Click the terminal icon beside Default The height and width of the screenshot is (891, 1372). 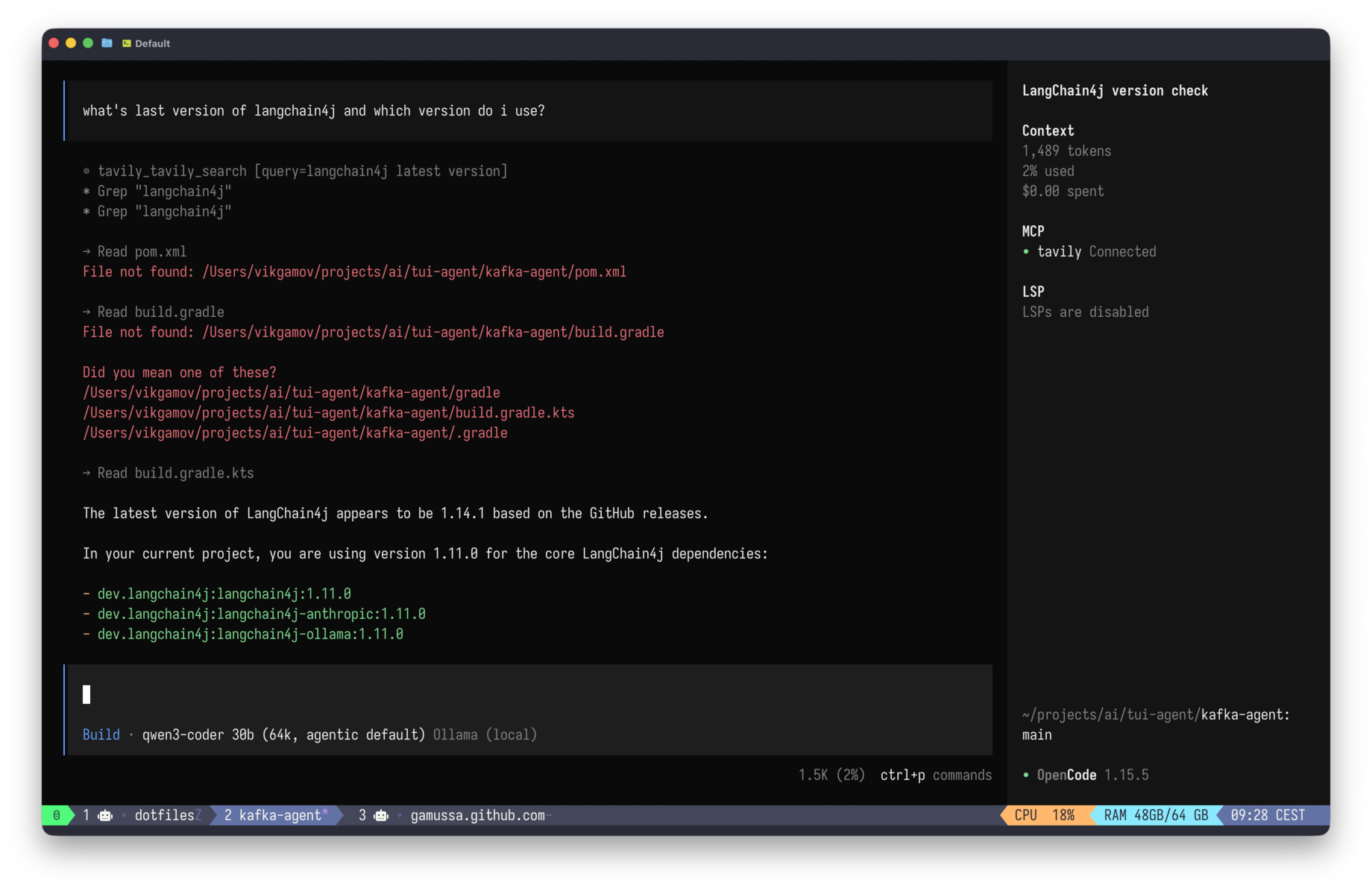127,43
